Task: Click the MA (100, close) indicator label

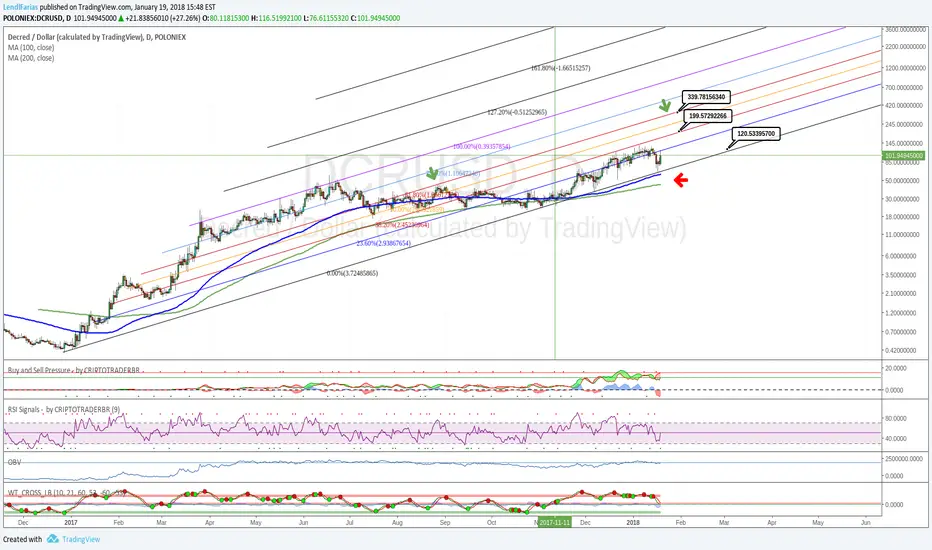Action: (31, 48)
